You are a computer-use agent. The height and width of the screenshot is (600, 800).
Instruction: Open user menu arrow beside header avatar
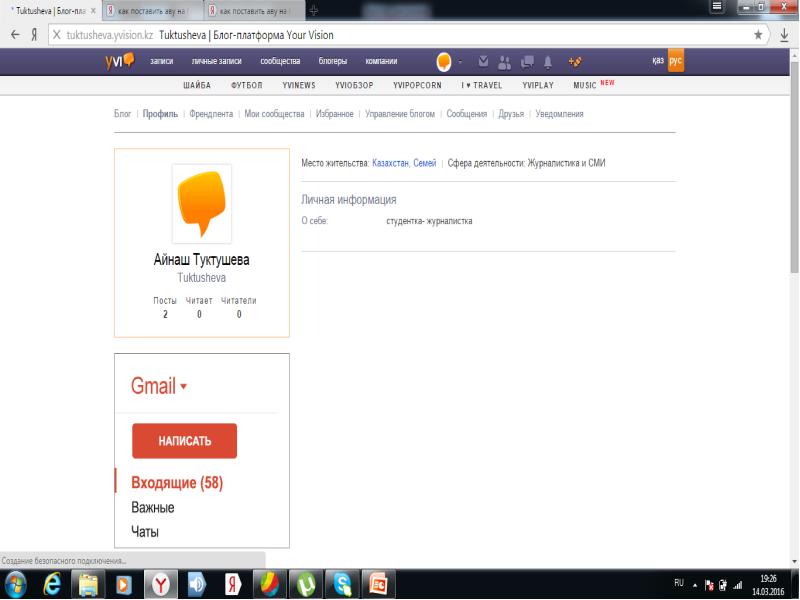point(461,61)
